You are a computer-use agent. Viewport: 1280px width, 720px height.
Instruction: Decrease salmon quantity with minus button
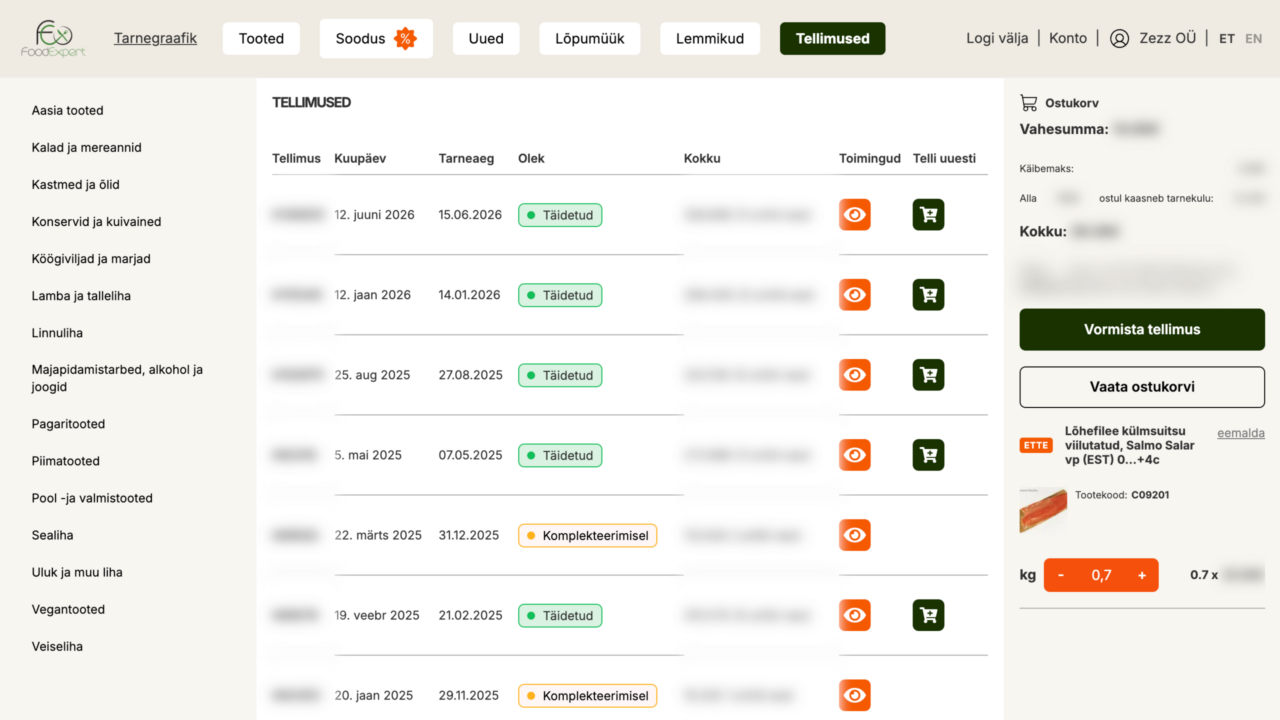point(1061,575)
